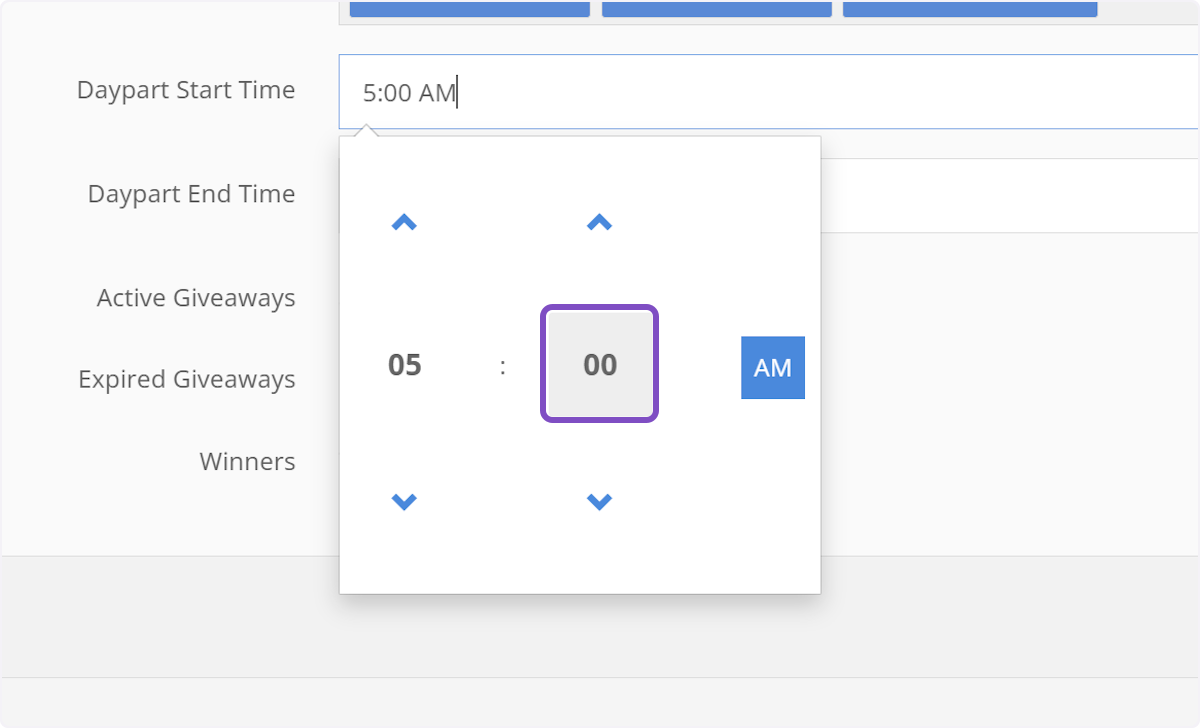This screenshot has width=1200, height=728.
Task: Select the highlighted 00 minutes box
Action: tap(599, 364)
